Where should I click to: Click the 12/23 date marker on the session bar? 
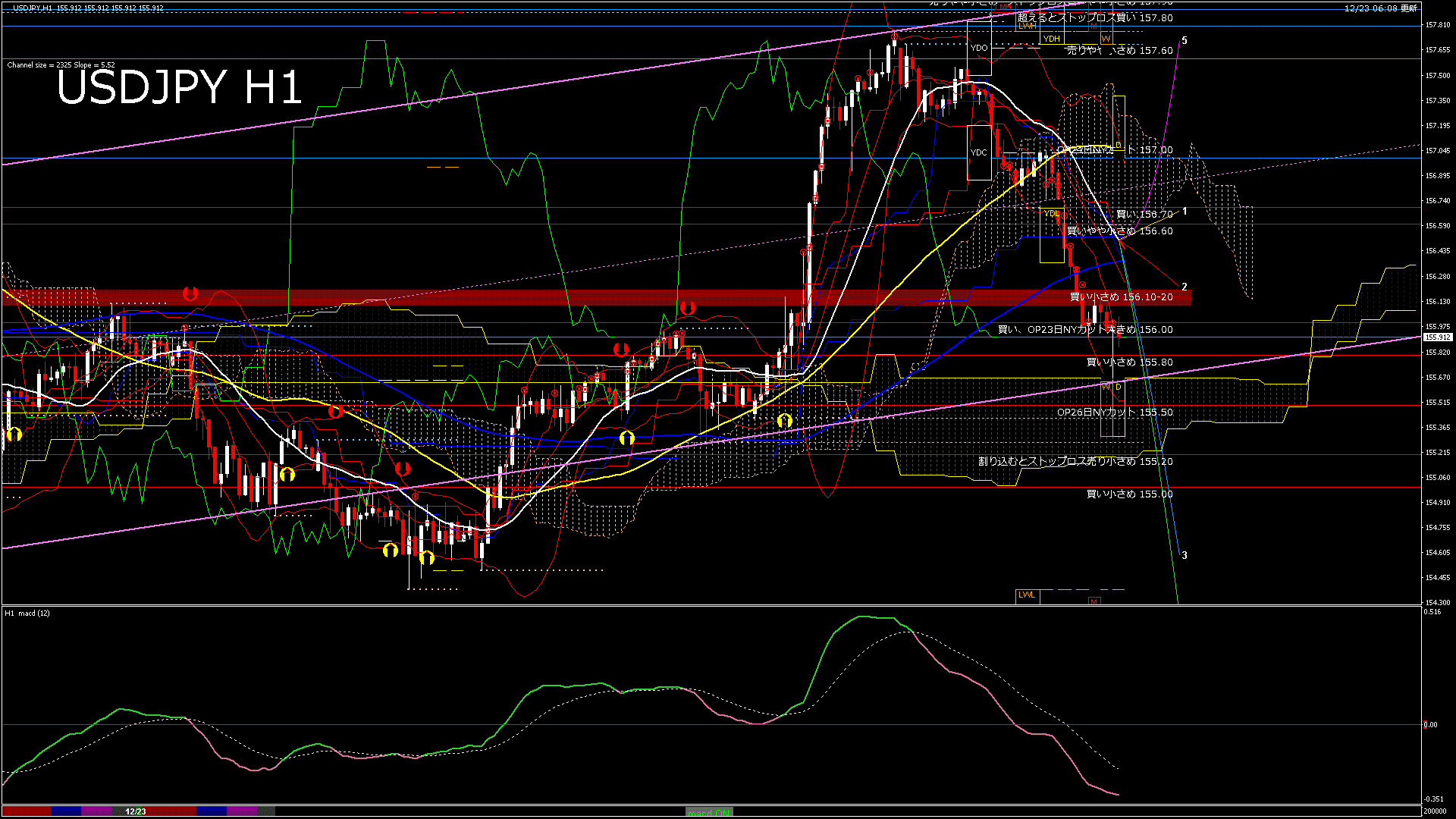click(x=136, y=811)
